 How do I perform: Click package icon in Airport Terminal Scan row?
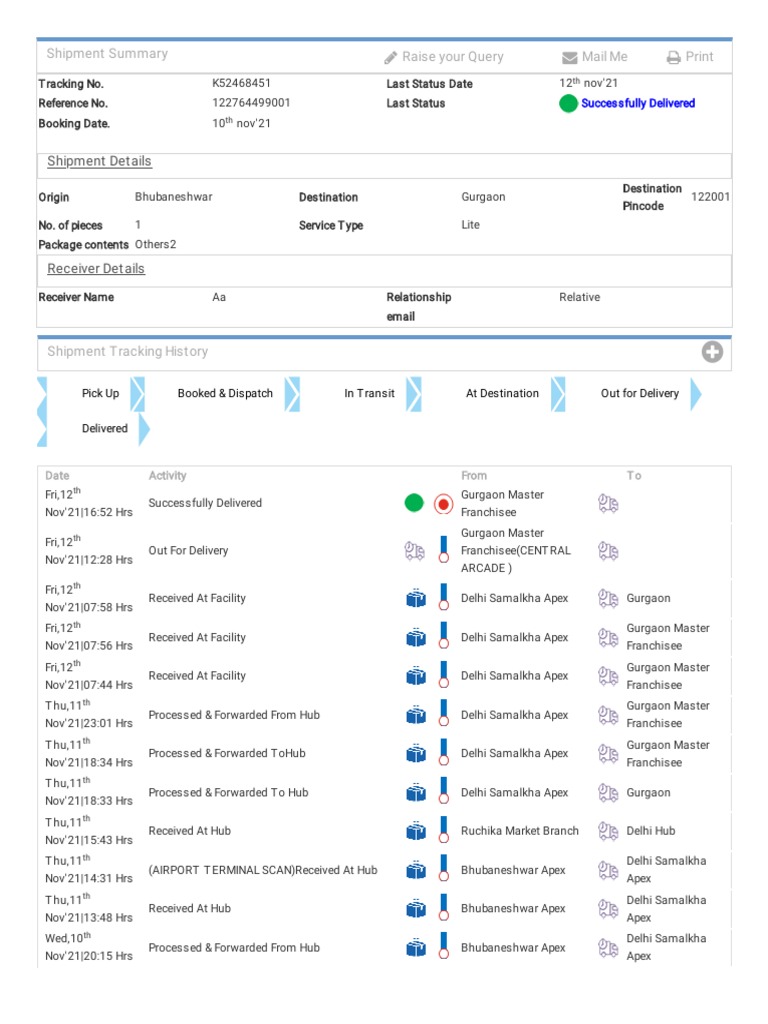click(x=416, y=871)
